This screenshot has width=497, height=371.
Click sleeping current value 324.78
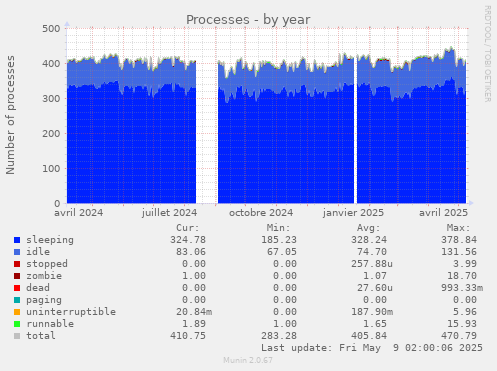coord(188,240)
